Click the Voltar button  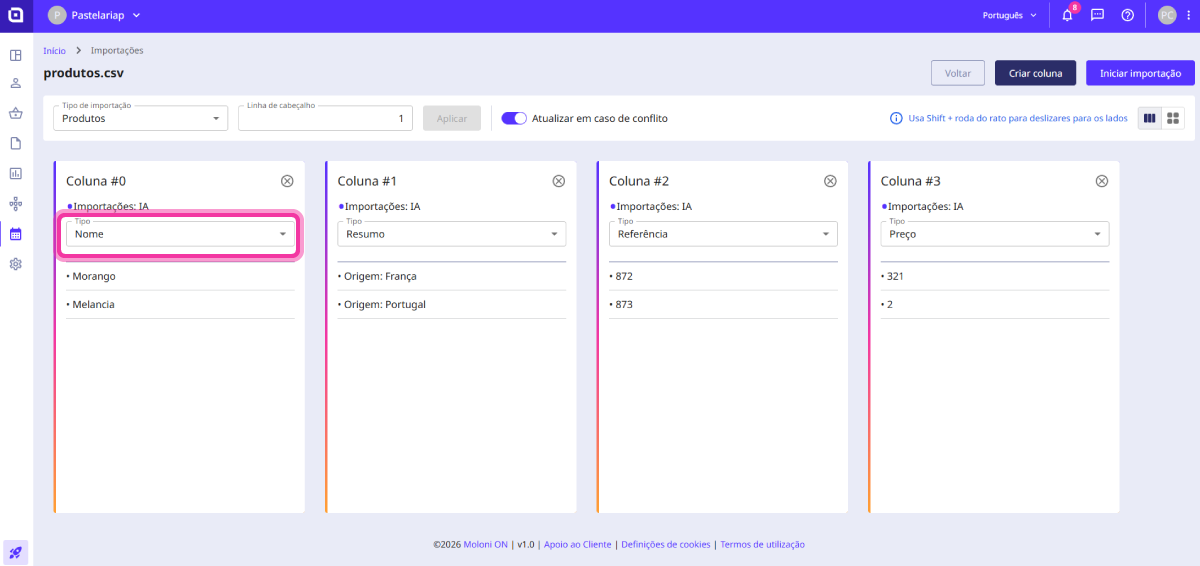[958, 73]
